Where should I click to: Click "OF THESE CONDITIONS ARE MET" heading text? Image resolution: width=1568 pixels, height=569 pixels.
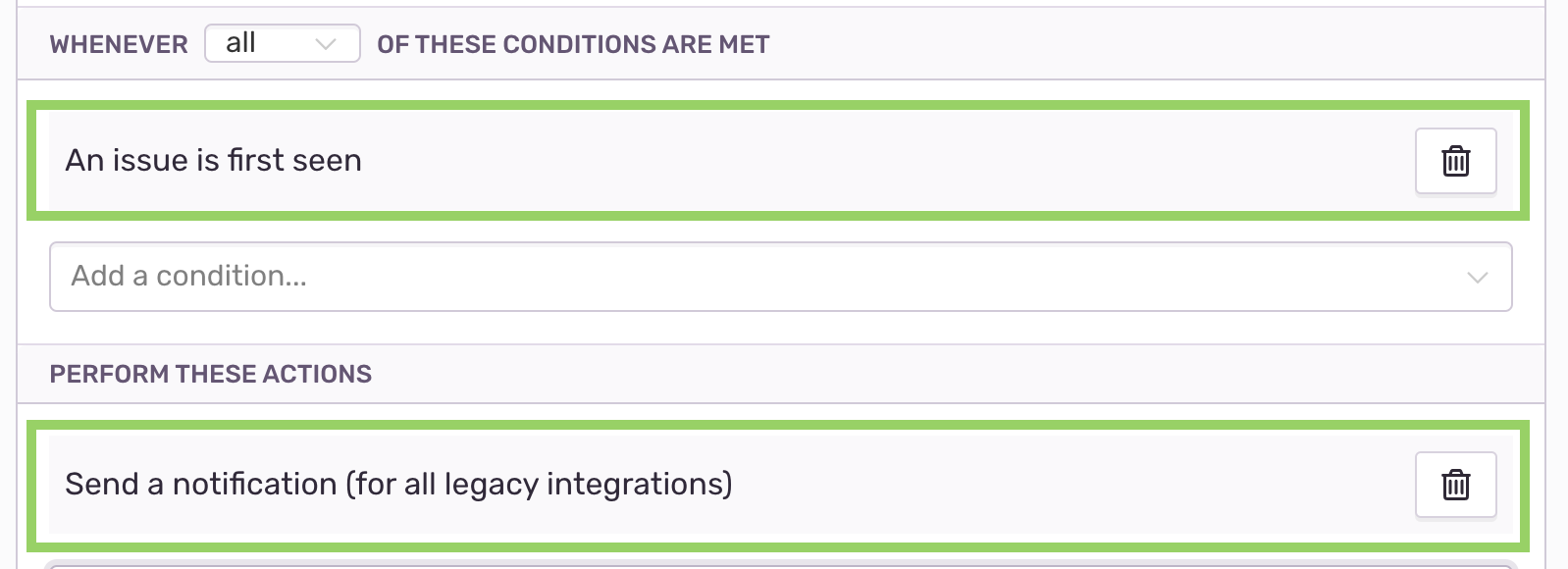[x=573, y=44]
